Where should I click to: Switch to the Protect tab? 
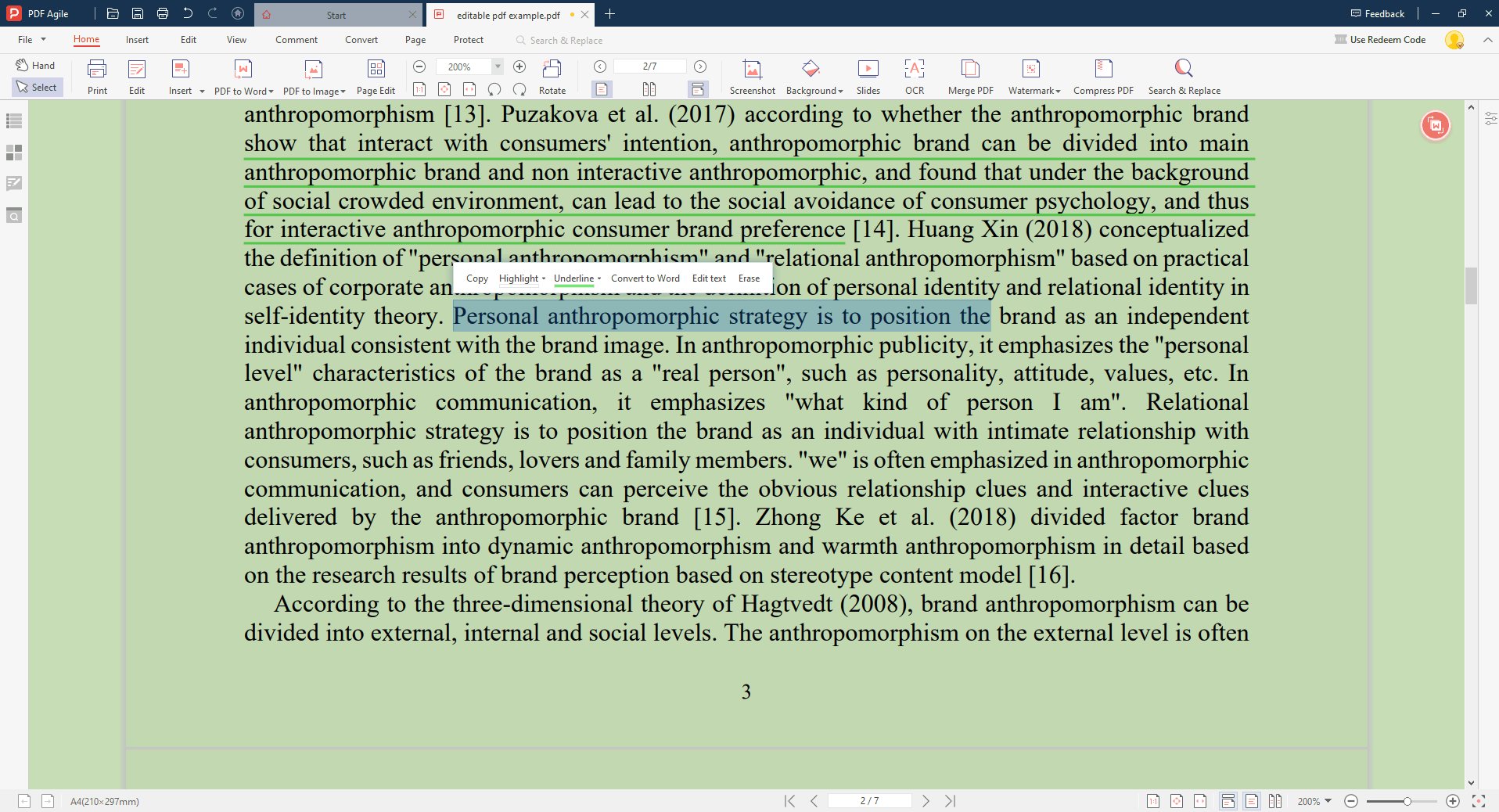click(x=469, y=40)
